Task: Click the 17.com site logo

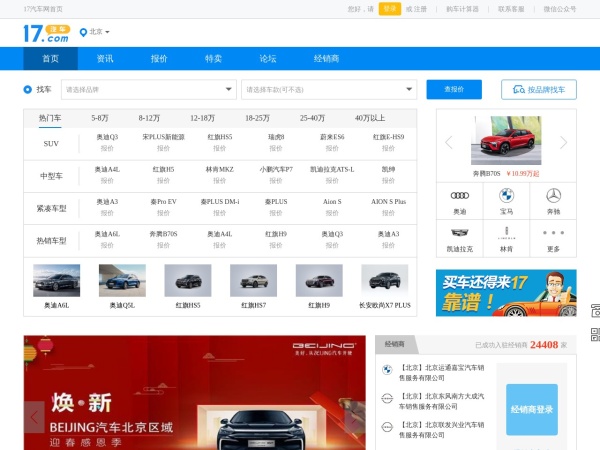Action: (x=46, y=33)
